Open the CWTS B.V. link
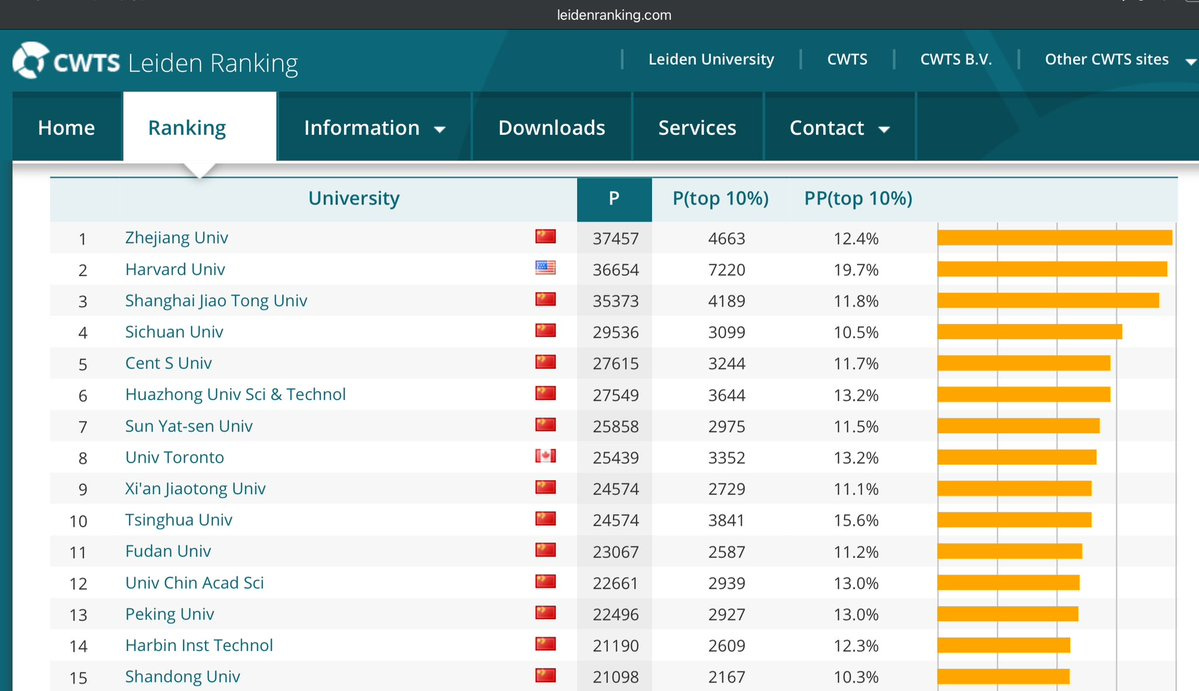 (956, 59)
